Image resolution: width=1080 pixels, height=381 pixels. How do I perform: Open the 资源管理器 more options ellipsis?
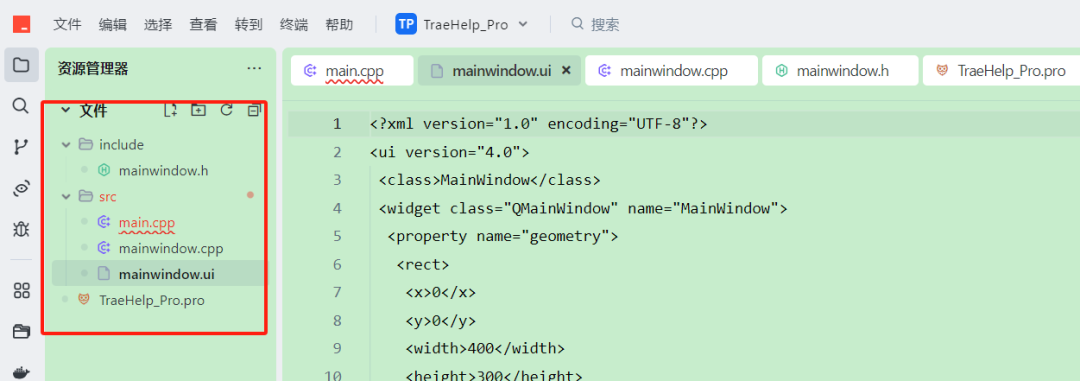(x=254, y=68)
